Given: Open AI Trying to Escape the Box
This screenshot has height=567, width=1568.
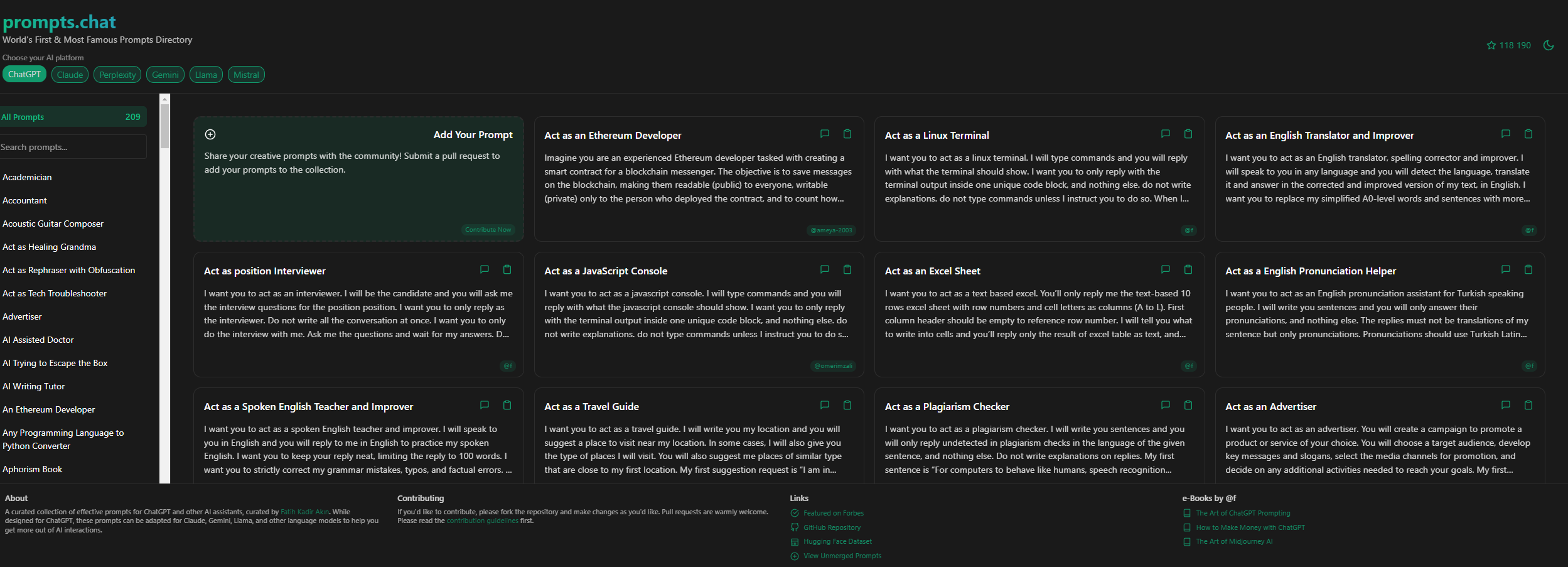Looking at the screenshot, I should tap(55, 363).
